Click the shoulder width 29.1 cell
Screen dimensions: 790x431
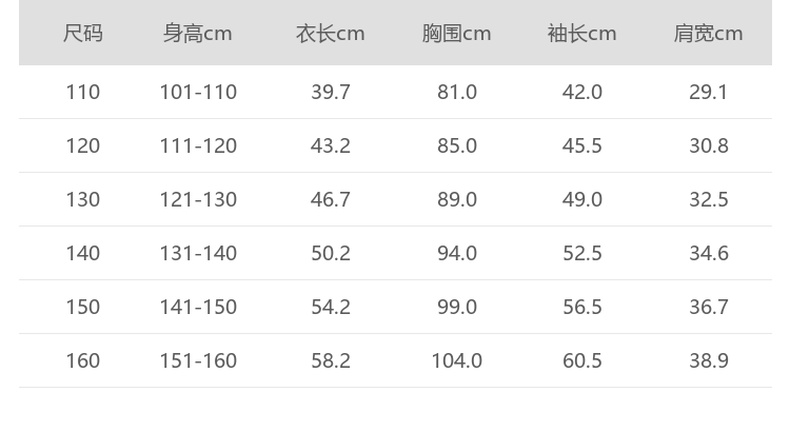click(x=708, y=92)
